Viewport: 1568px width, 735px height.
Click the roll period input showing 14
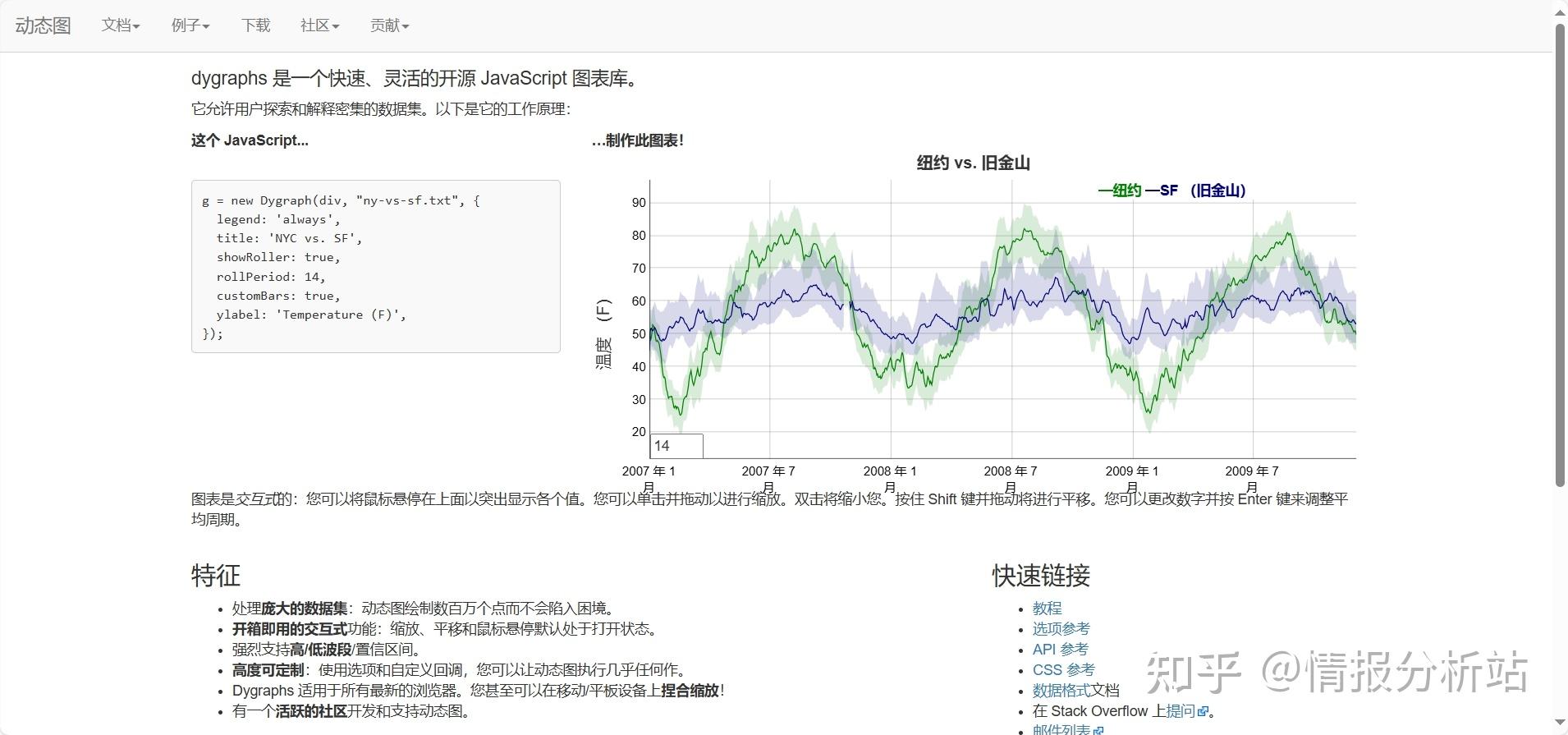tap(676, 446)
